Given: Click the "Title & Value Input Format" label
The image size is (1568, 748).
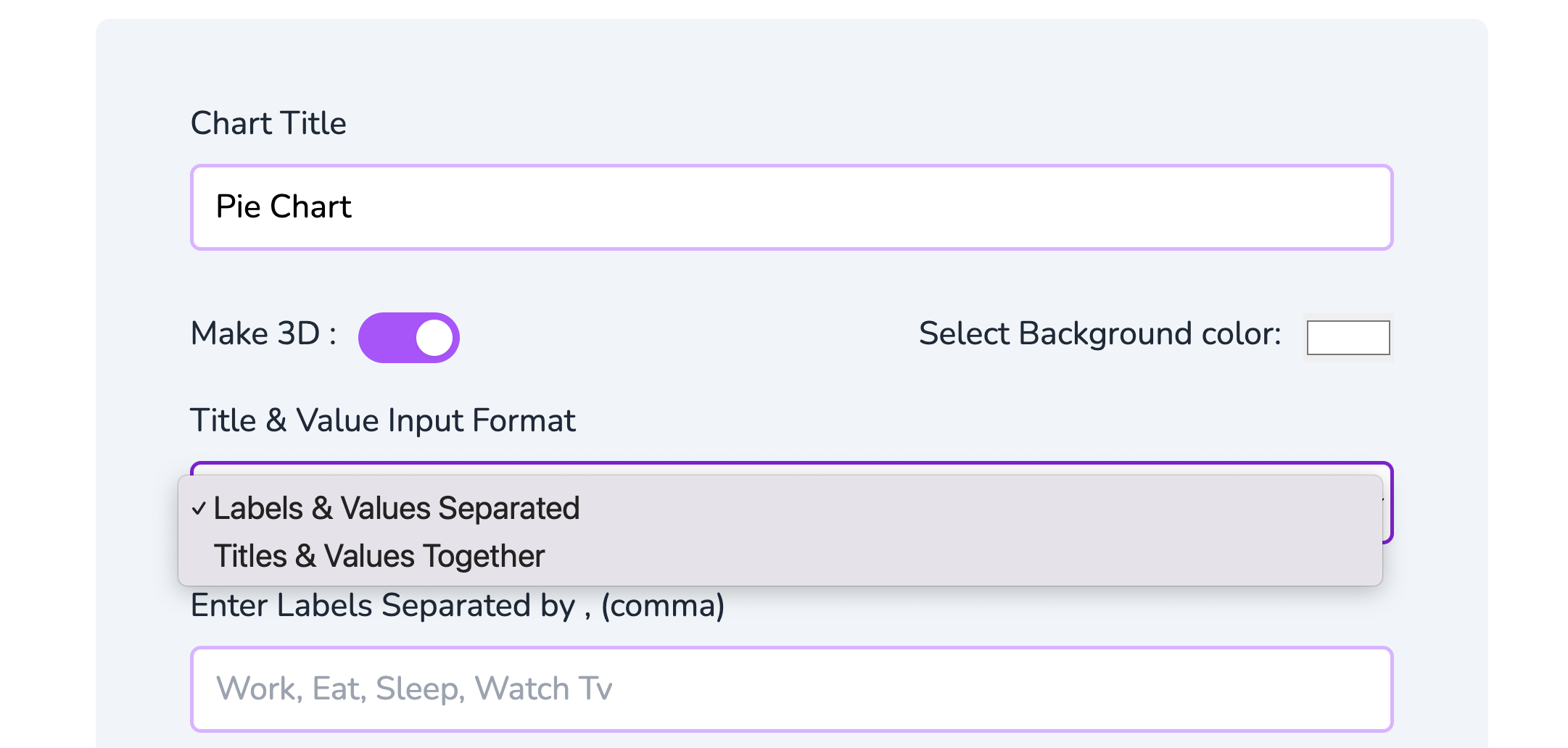Looking at the screenshot, I should (x=382, y=420).
